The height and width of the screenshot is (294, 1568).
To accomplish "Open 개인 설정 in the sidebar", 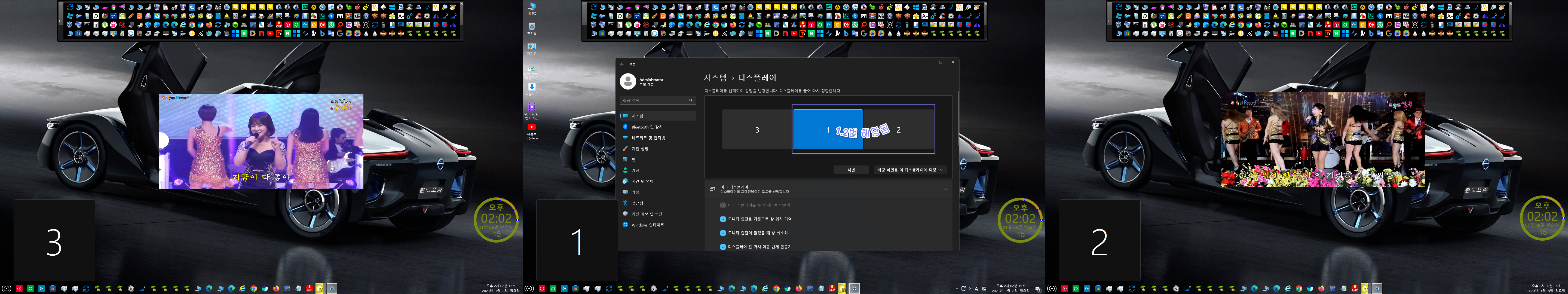I will 657,149.
